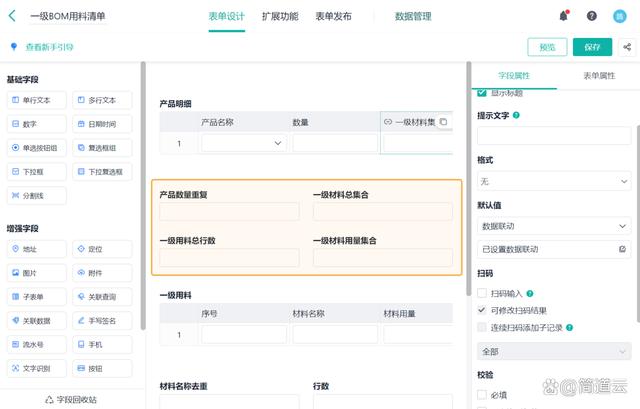Click the 预览 button

pyautogui.click(x=547, y=47)
